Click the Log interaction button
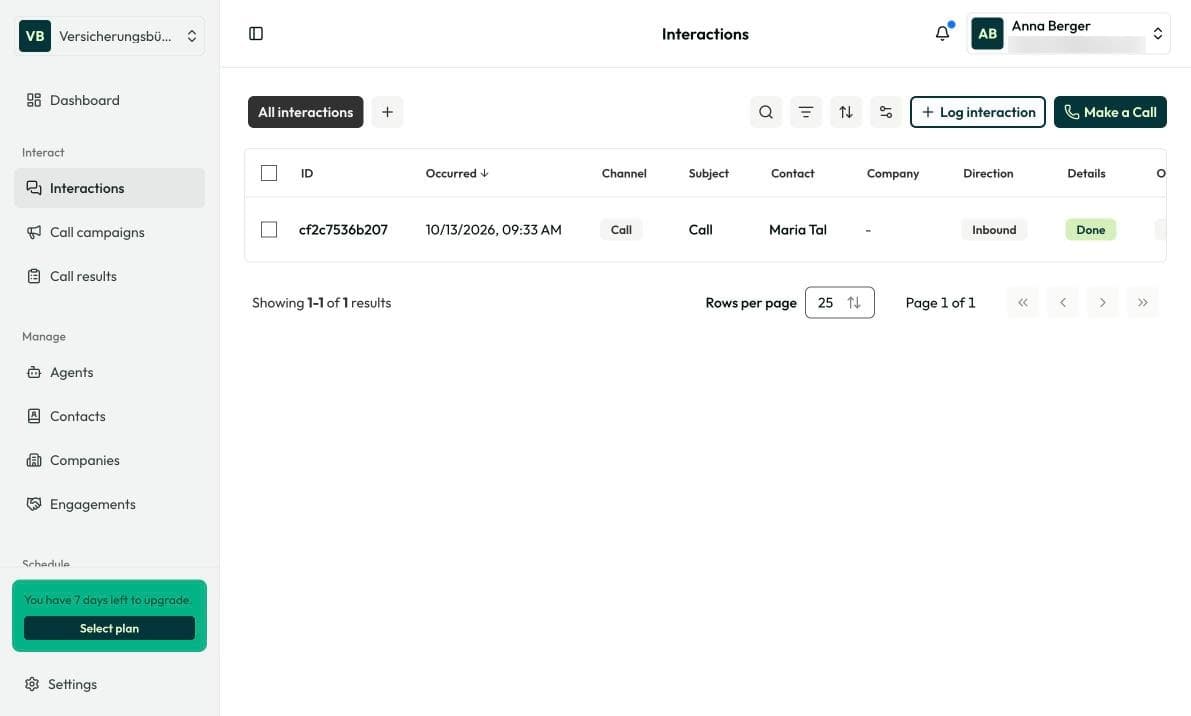The width and height of the screenshot is (1191, 716). (978, 112)
